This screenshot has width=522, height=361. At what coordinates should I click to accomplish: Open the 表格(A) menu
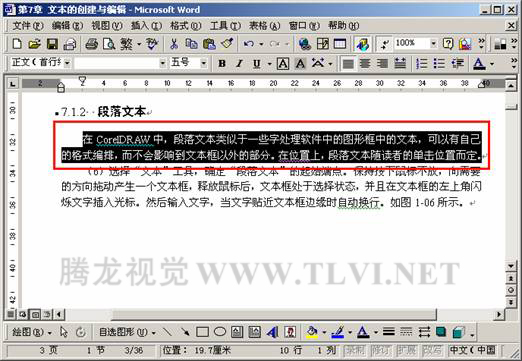pyautogui.click(x=265, y=25)
